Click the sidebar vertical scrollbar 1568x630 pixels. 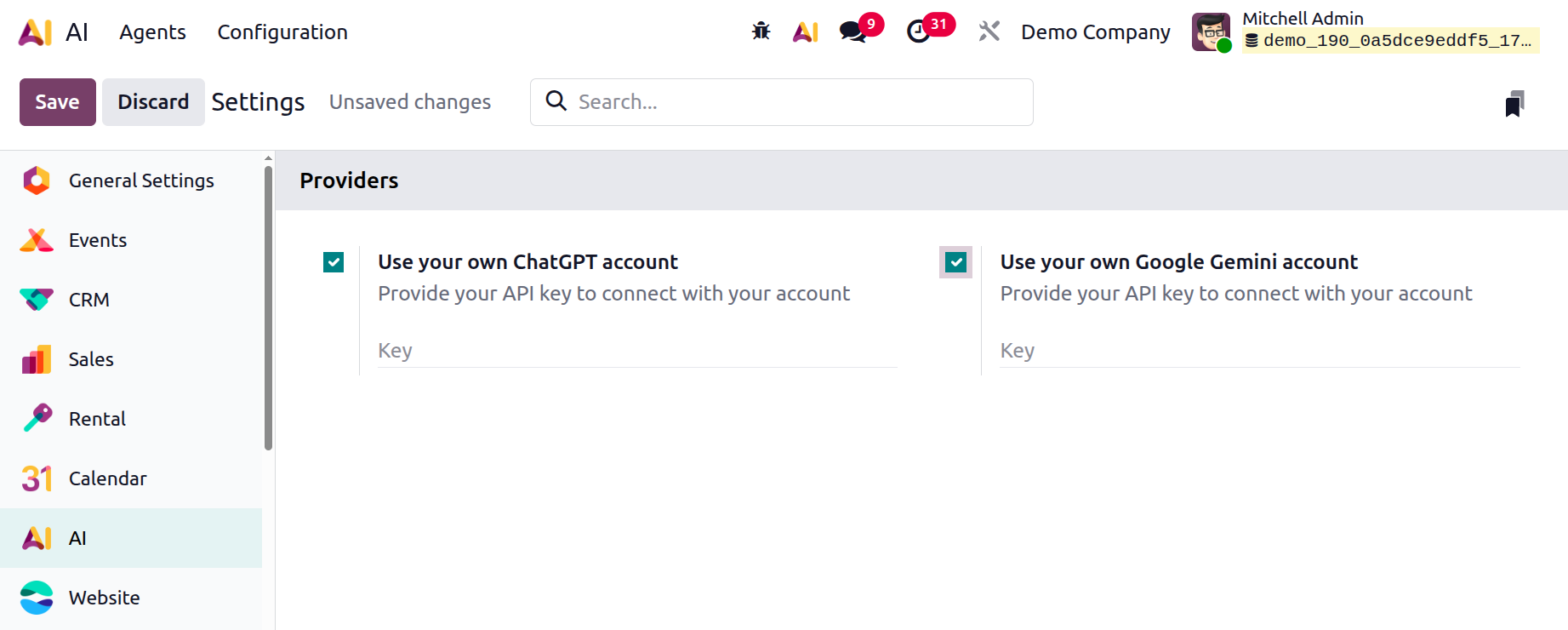268,306
